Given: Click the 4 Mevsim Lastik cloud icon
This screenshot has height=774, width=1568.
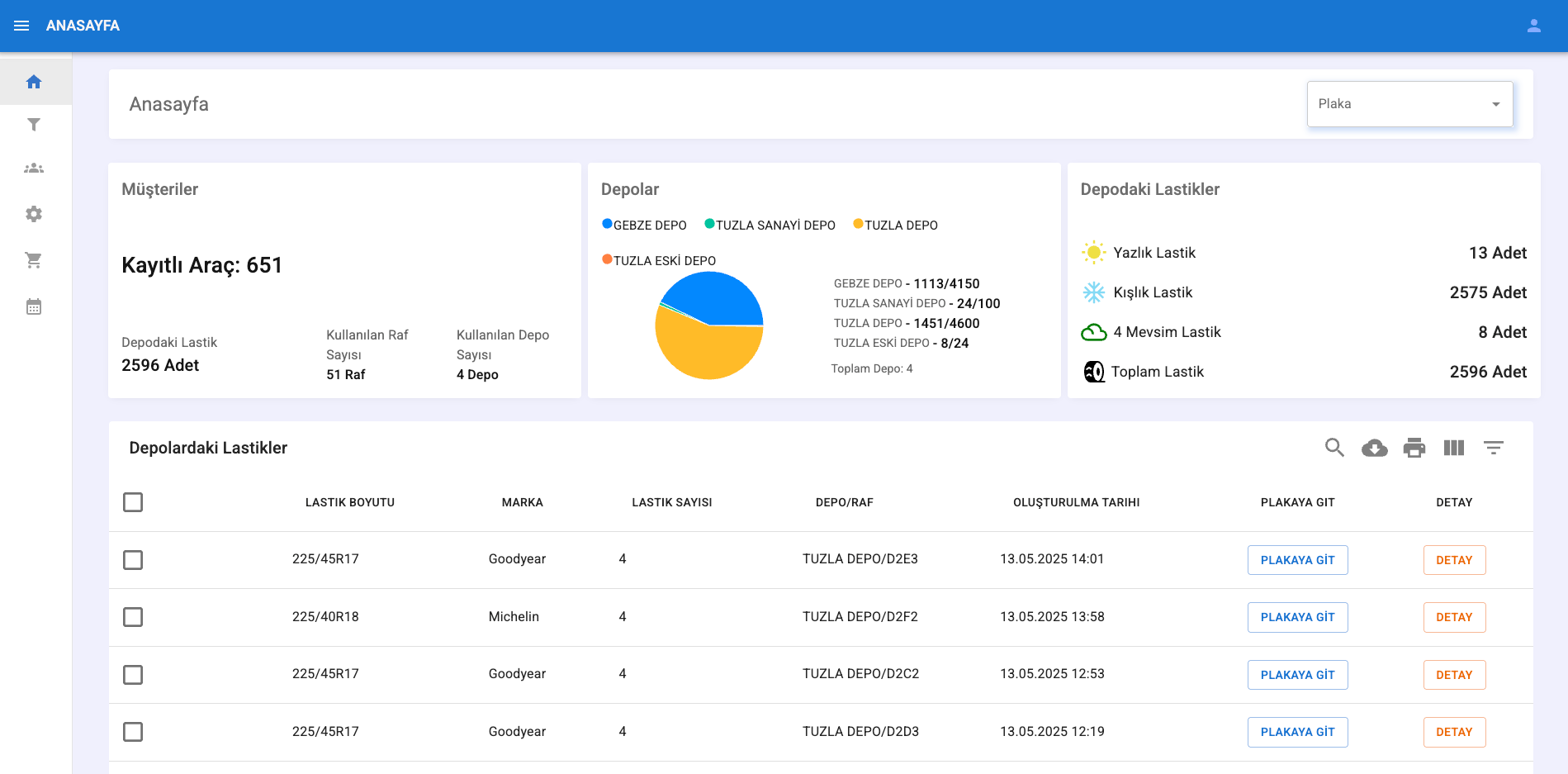Looking at the screenshot, I should click(x=1093, y=332).
